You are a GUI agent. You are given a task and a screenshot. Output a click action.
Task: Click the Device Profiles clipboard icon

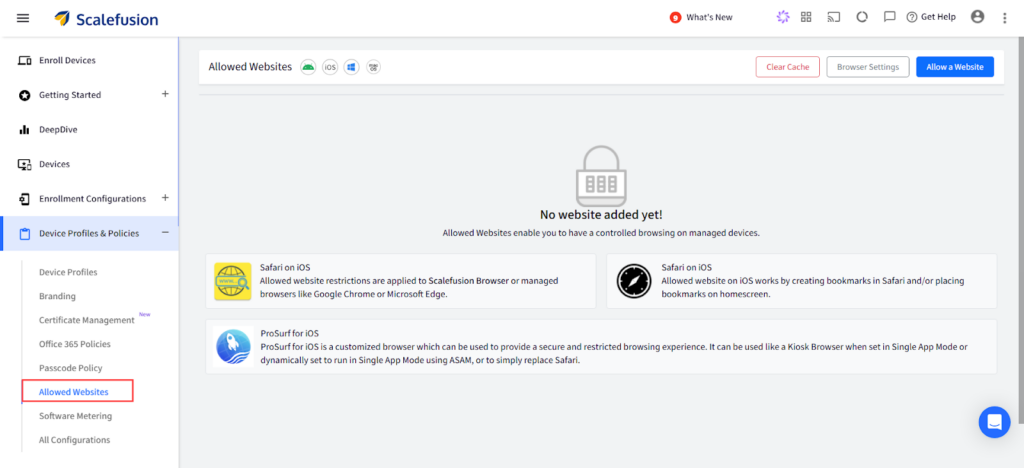25,234
